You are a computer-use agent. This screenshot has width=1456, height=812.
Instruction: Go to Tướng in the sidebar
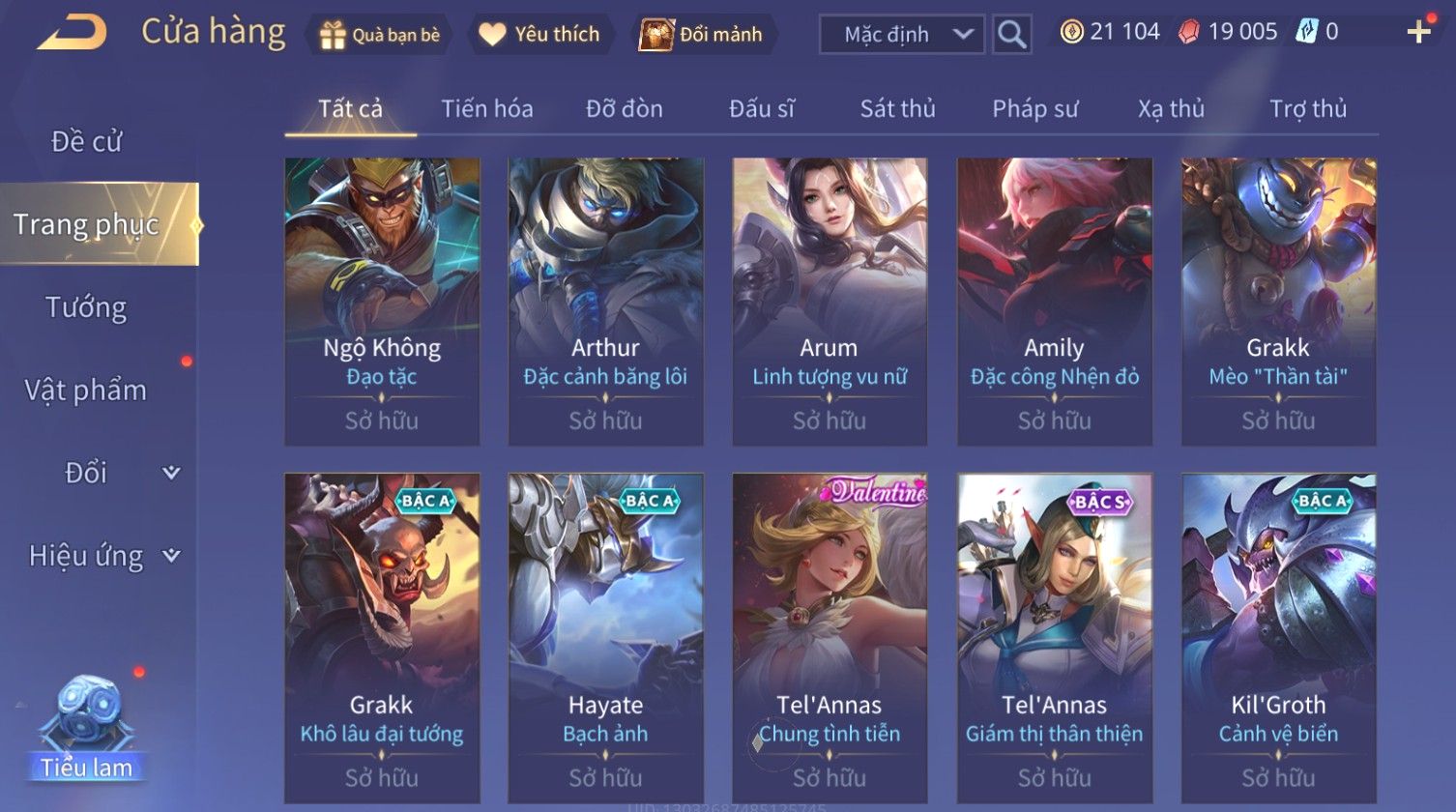tap(86, 307)
